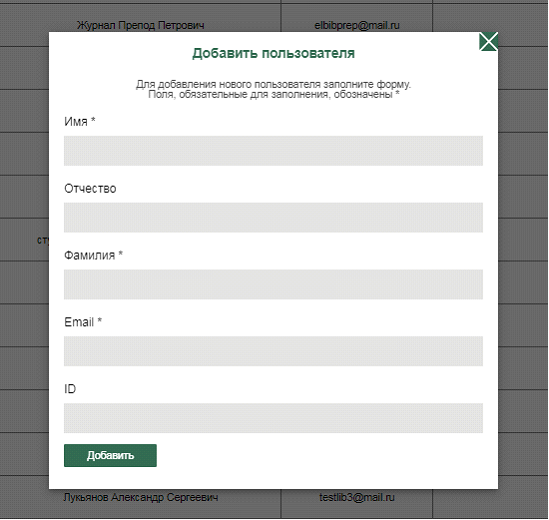Click the Для добавления нового пользователя instruction line
This screenshot has height=520, width=549.
pos(273,84)
